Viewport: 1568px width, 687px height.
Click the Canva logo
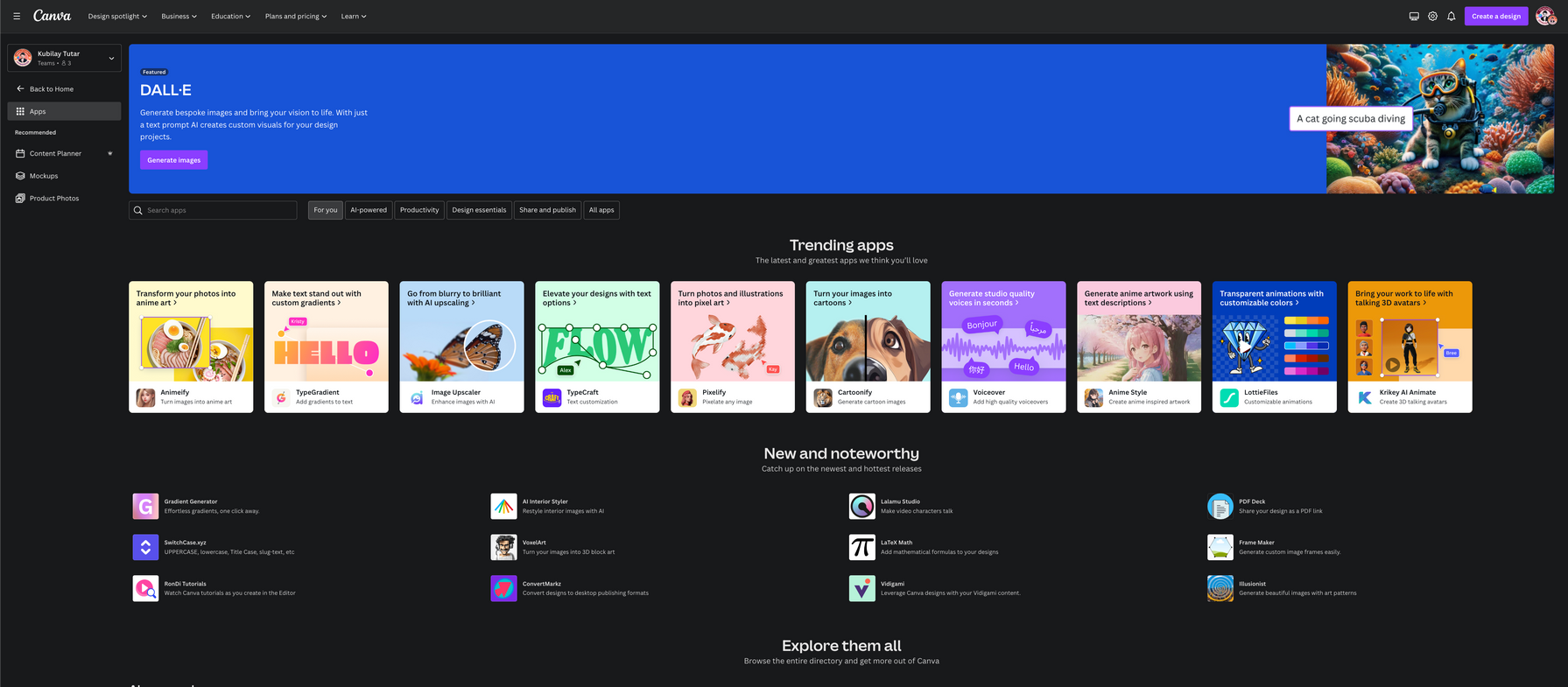(x=53, y=16)
